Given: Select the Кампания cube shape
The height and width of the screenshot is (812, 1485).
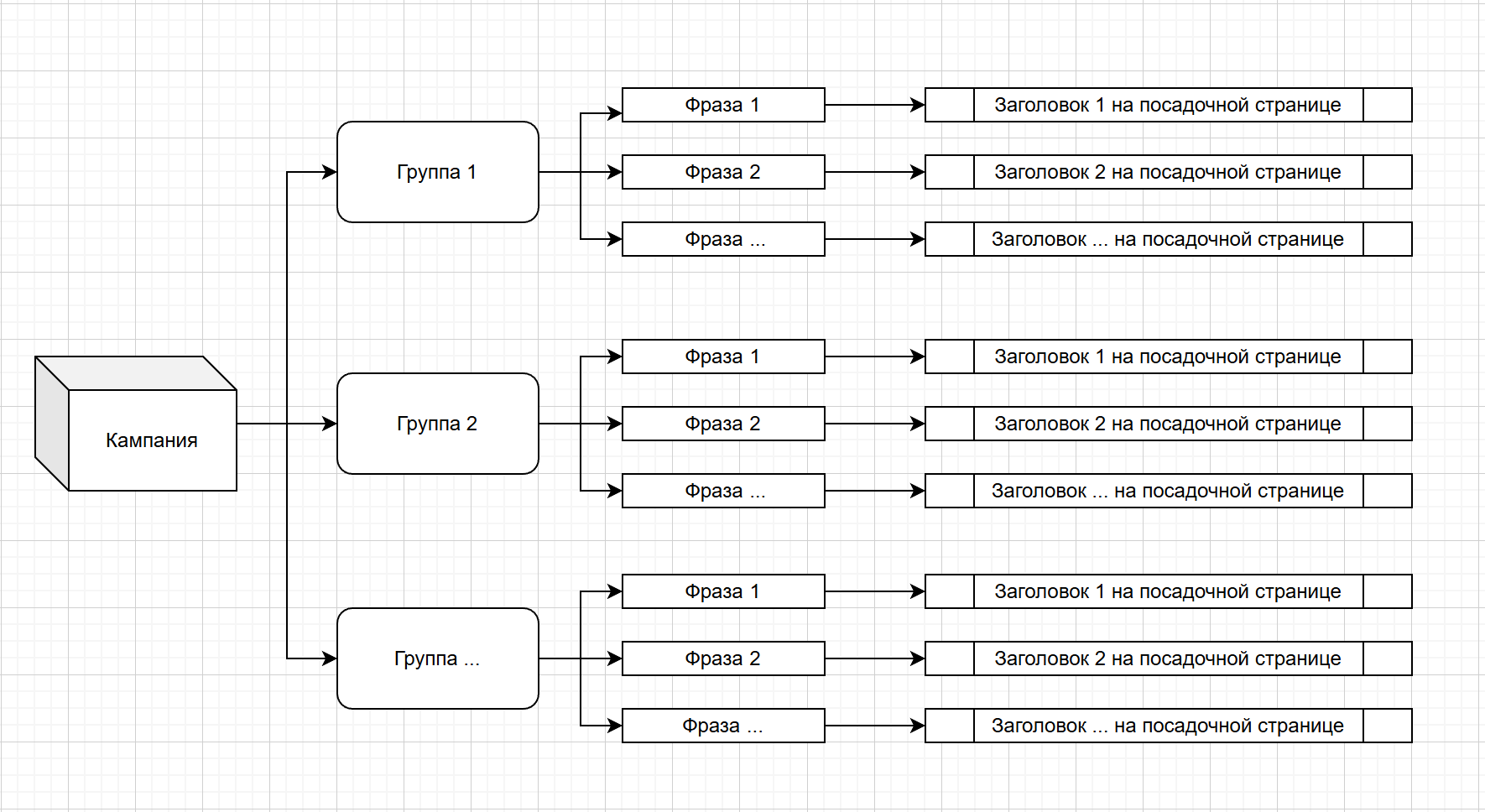Looking at the screenshot, I should pos(136,424).
